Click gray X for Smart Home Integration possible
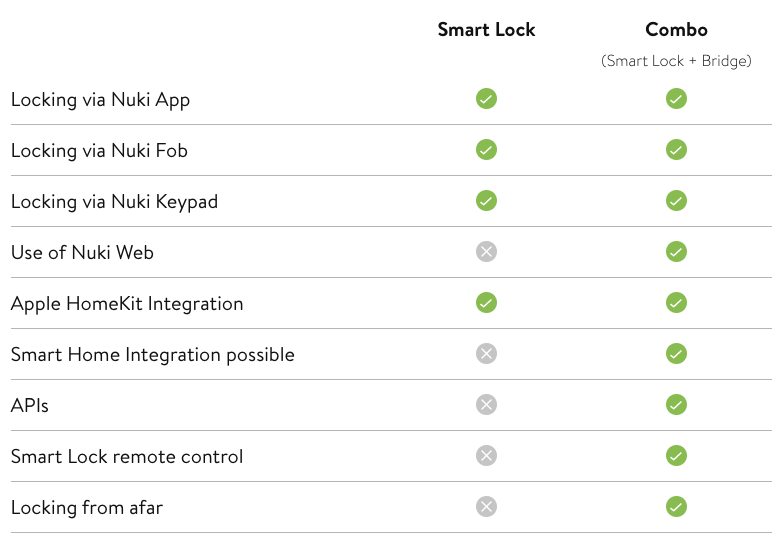The image size is (779, 538). click(486, 354)
